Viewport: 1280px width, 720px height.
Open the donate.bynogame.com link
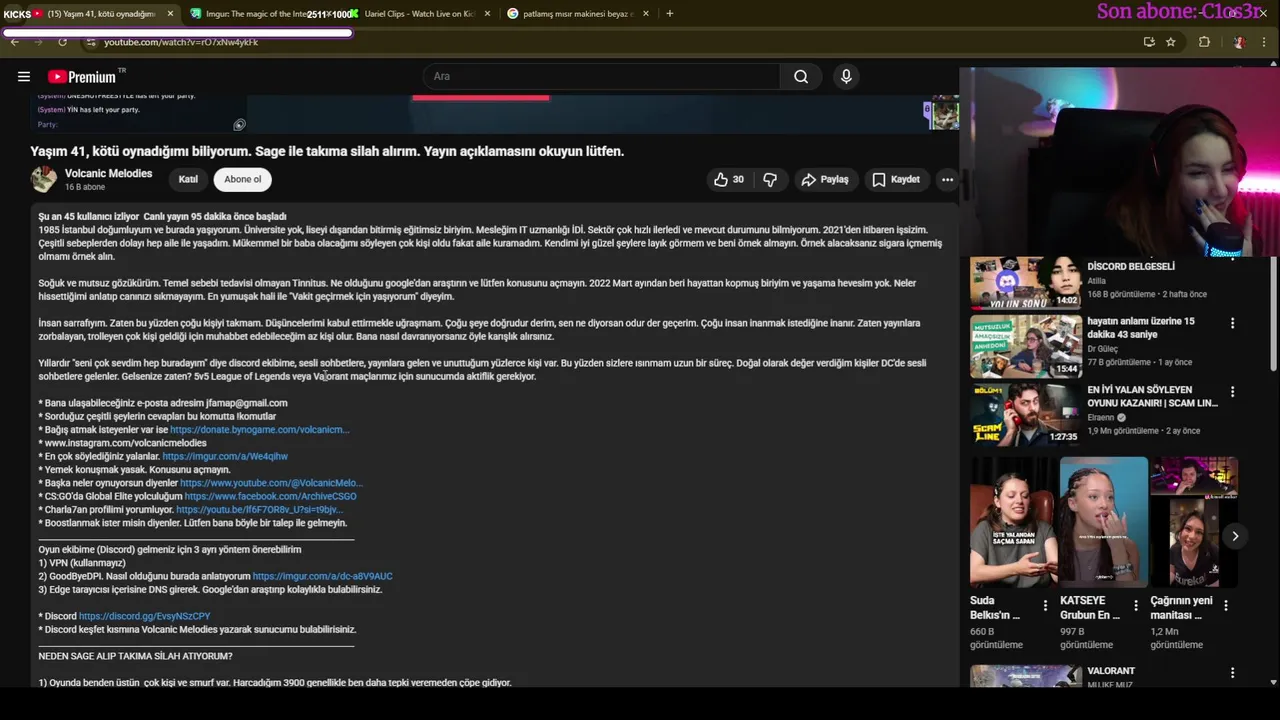tap(259, 430)
